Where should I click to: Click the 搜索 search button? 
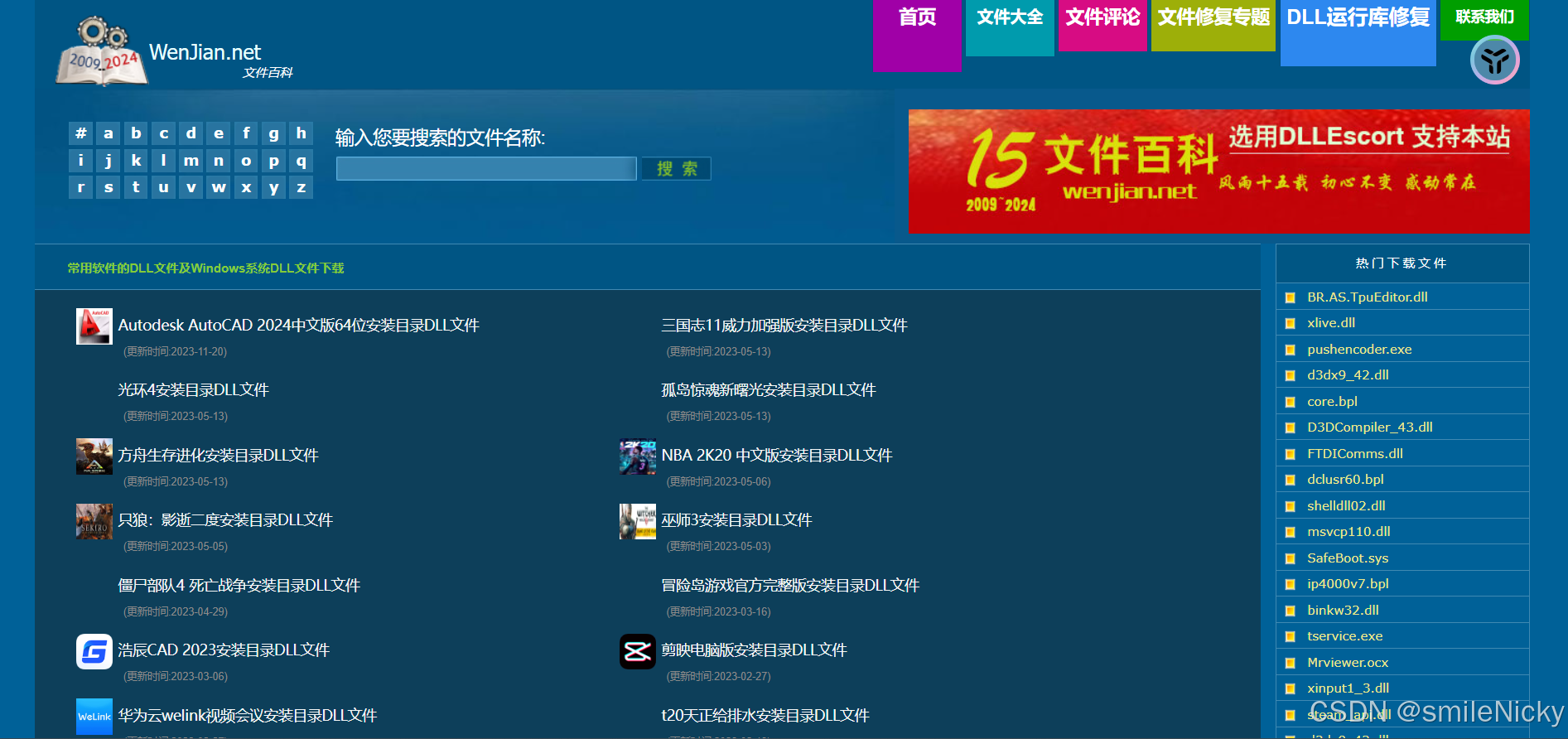click(677, 169)
